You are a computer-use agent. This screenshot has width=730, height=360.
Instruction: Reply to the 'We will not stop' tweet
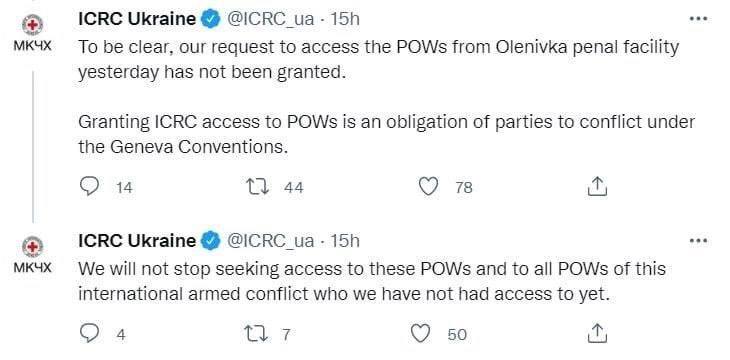[89, 333]
